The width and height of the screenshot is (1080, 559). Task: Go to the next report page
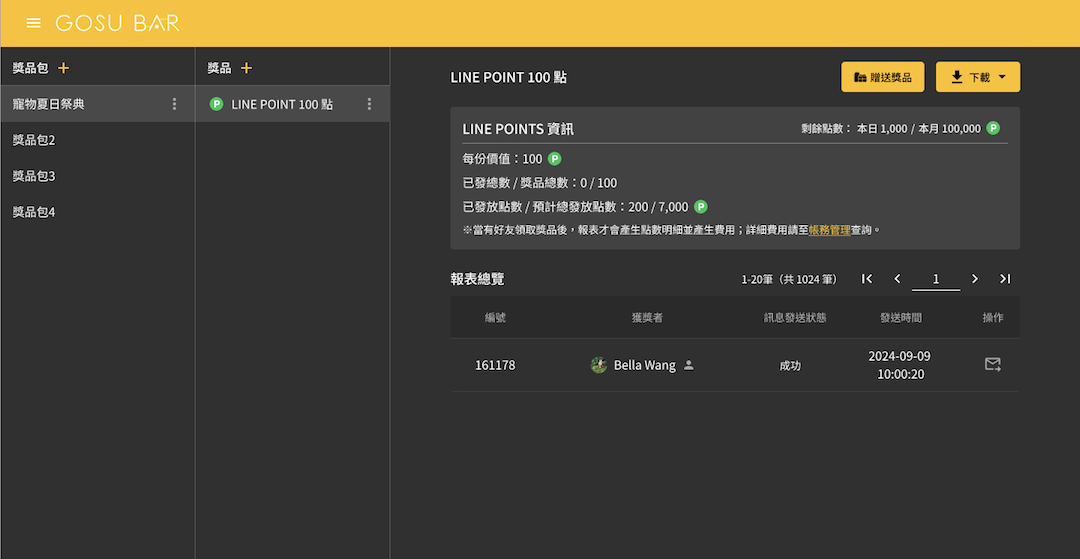point(975,279)
